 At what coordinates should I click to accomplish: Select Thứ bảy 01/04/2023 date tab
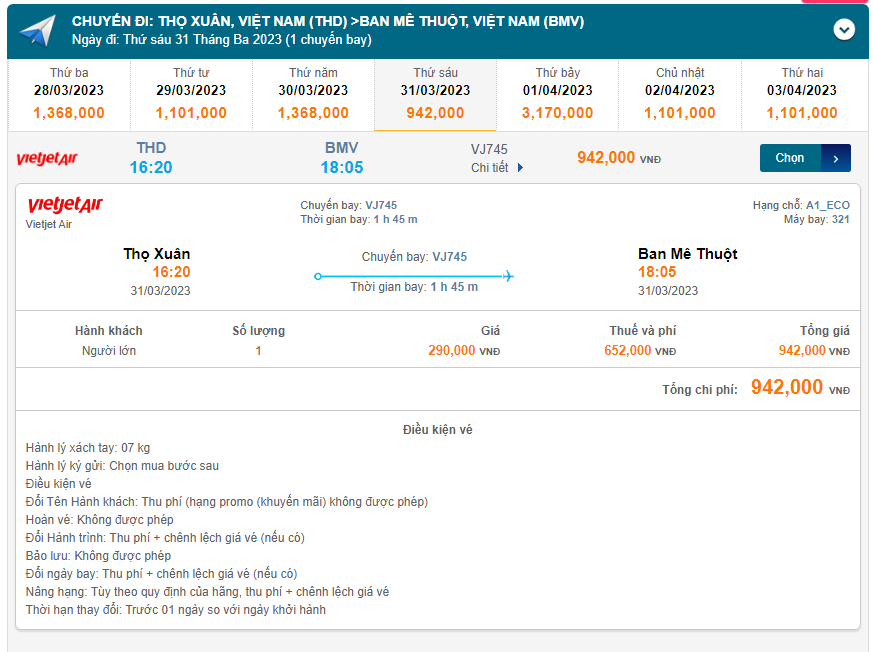557,94
